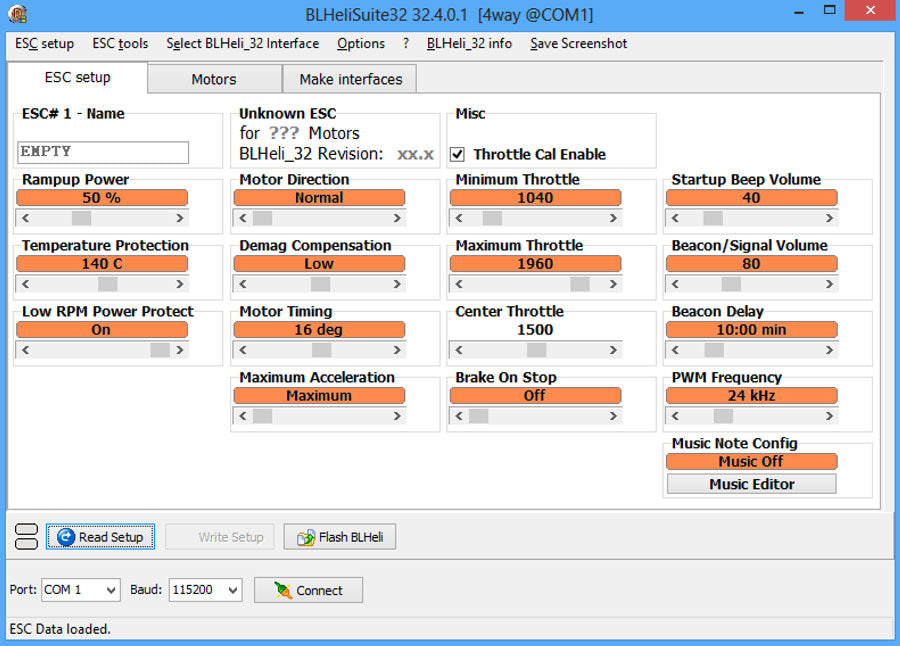Toggle the Throttle Cal Enable checkbox

pyautogui.click(x=457, y=155)
